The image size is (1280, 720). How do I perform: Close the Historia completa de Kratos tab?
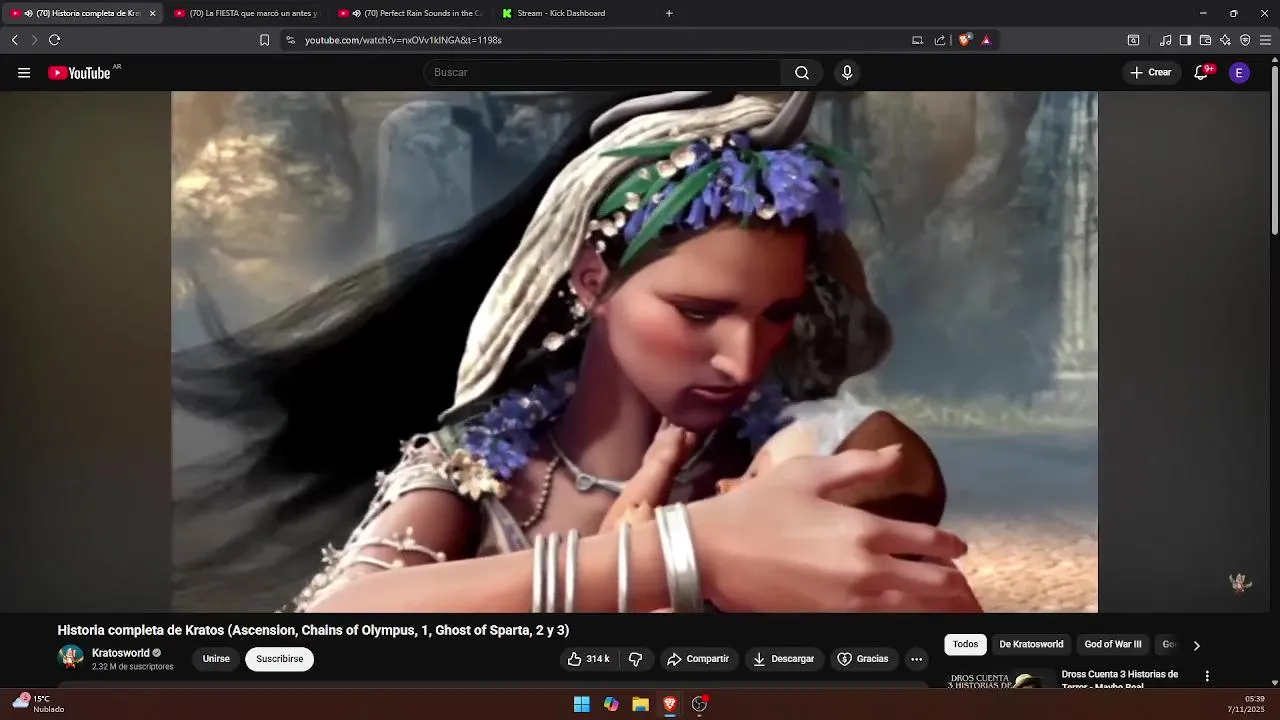(x=152, y=13)
